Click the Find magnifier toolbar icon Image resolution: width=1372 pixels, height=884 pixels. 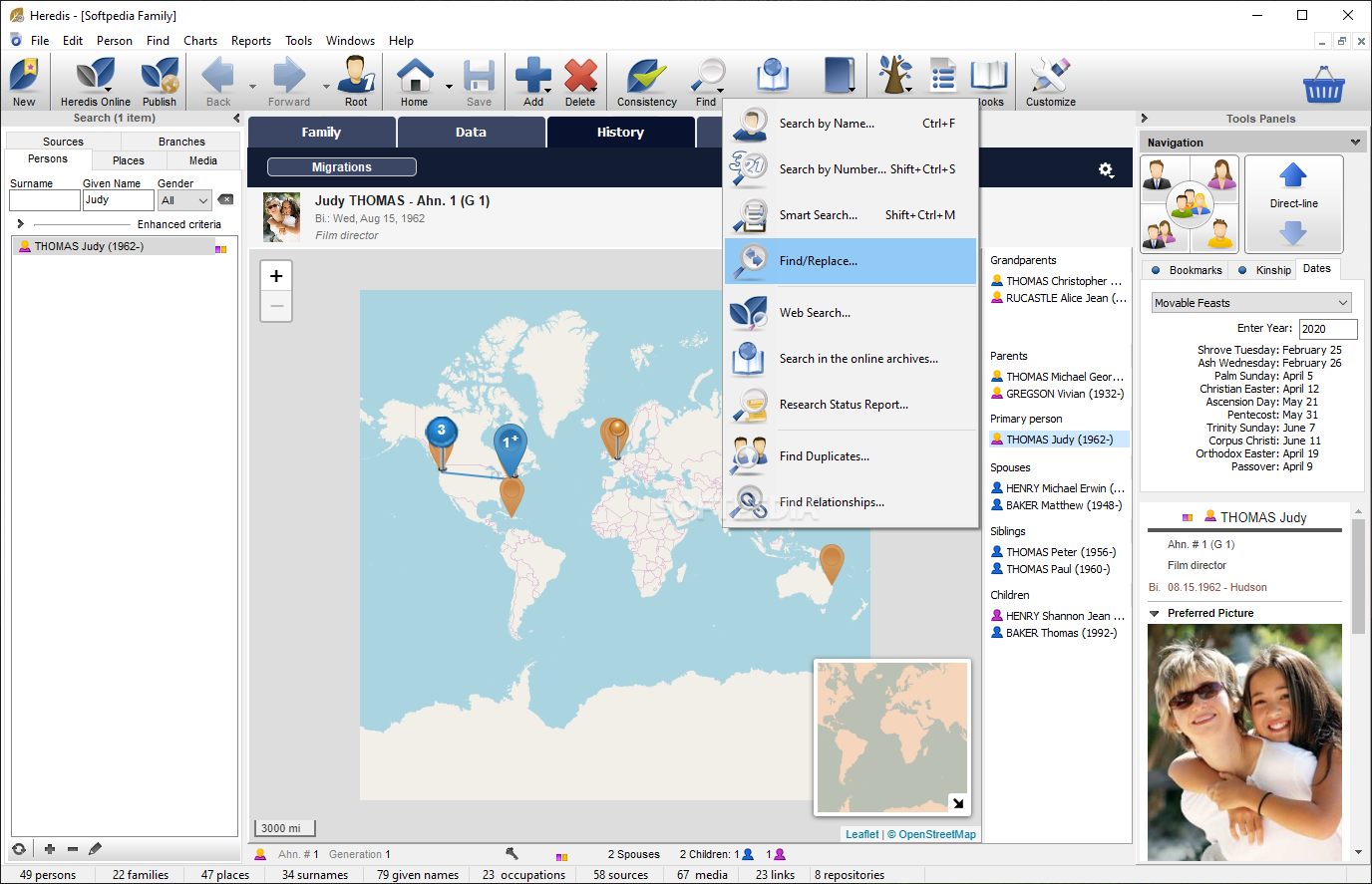(707, 82)
